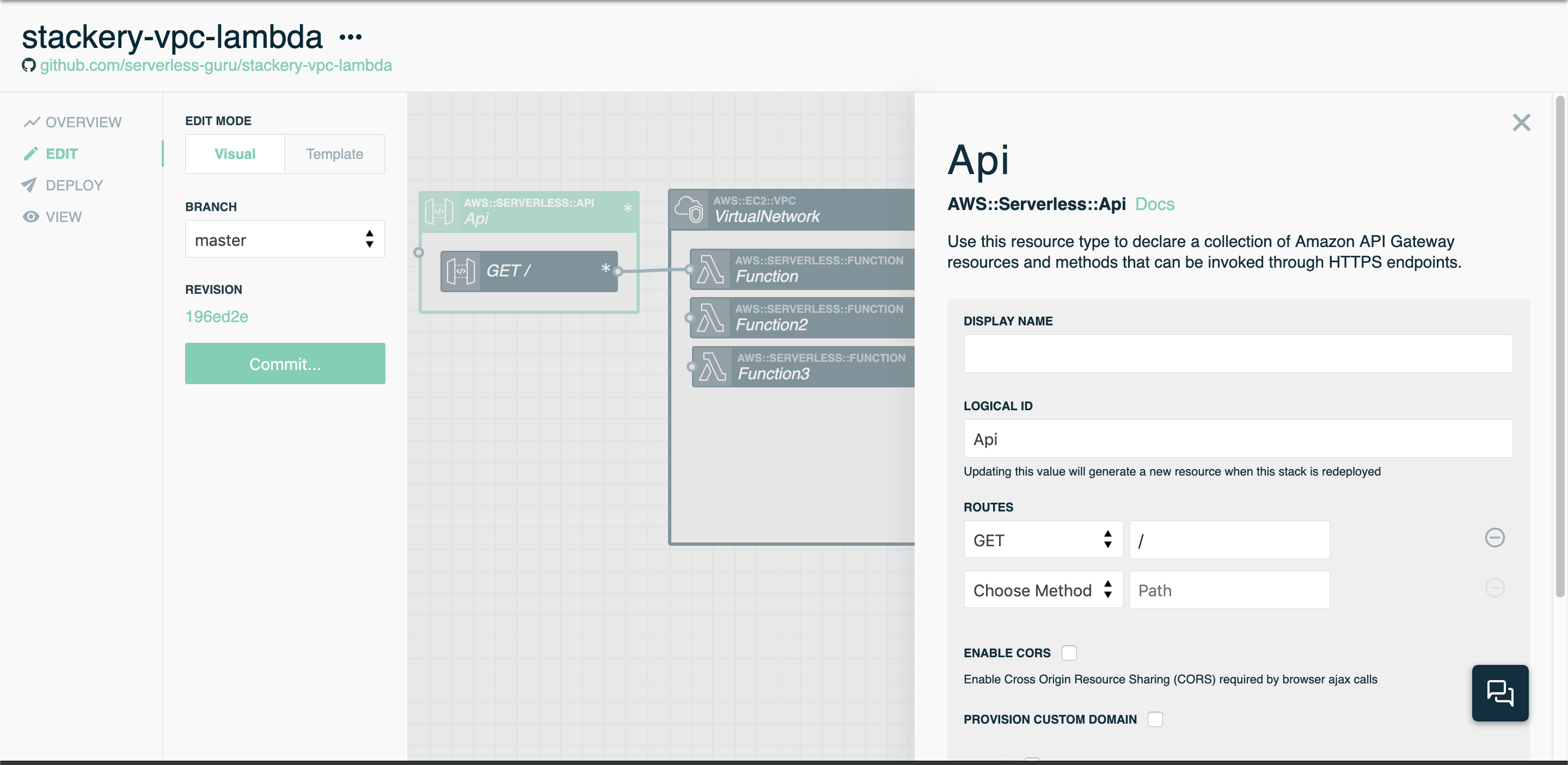This screenshot has width=1568, height=765.
Task: Click the Display Name input field
Action: point(1238,354)
